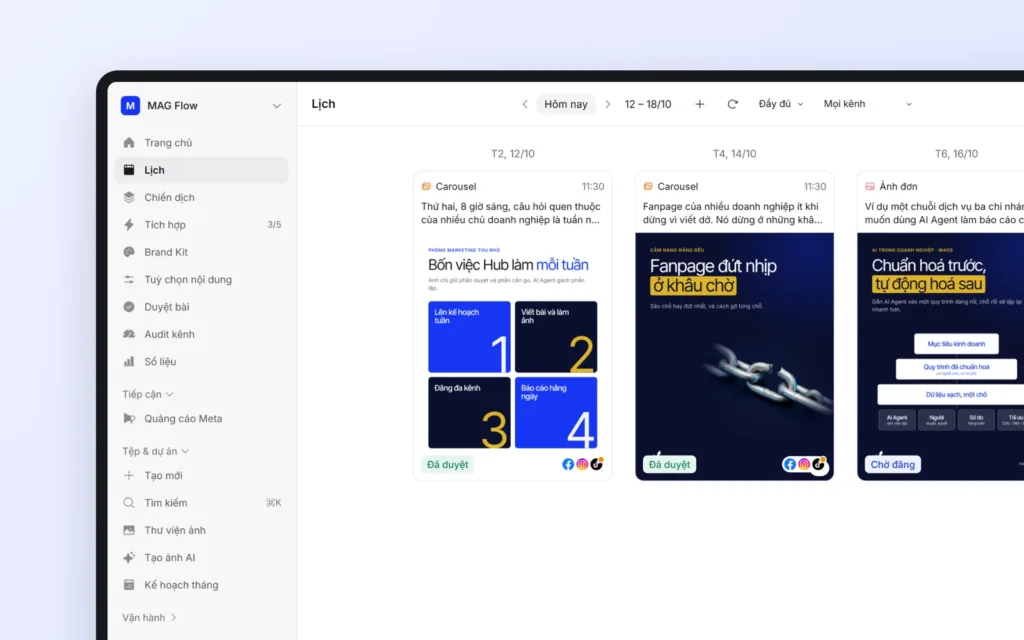The height and width of the screenshot is (640, 1024).
Task: Open the Mọi kênh channel dropdown
Action: pos(867,104)
